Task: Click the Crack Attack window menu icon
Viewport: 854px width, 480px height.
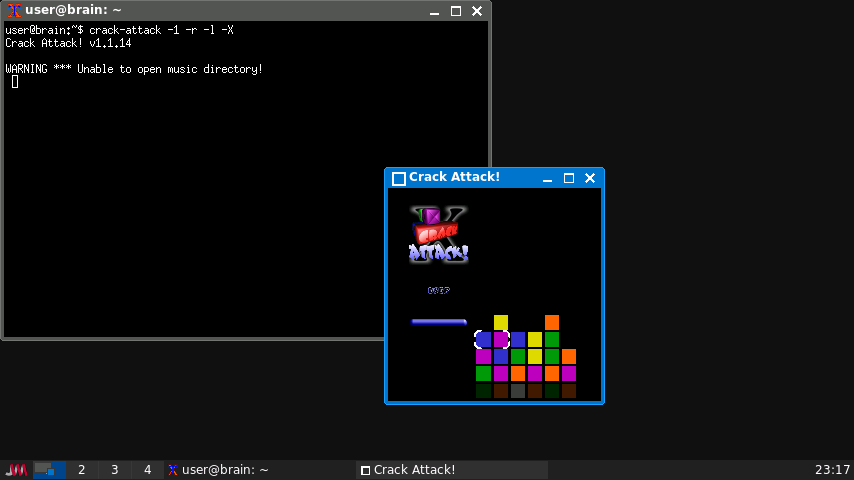Action: coord(398,178)
